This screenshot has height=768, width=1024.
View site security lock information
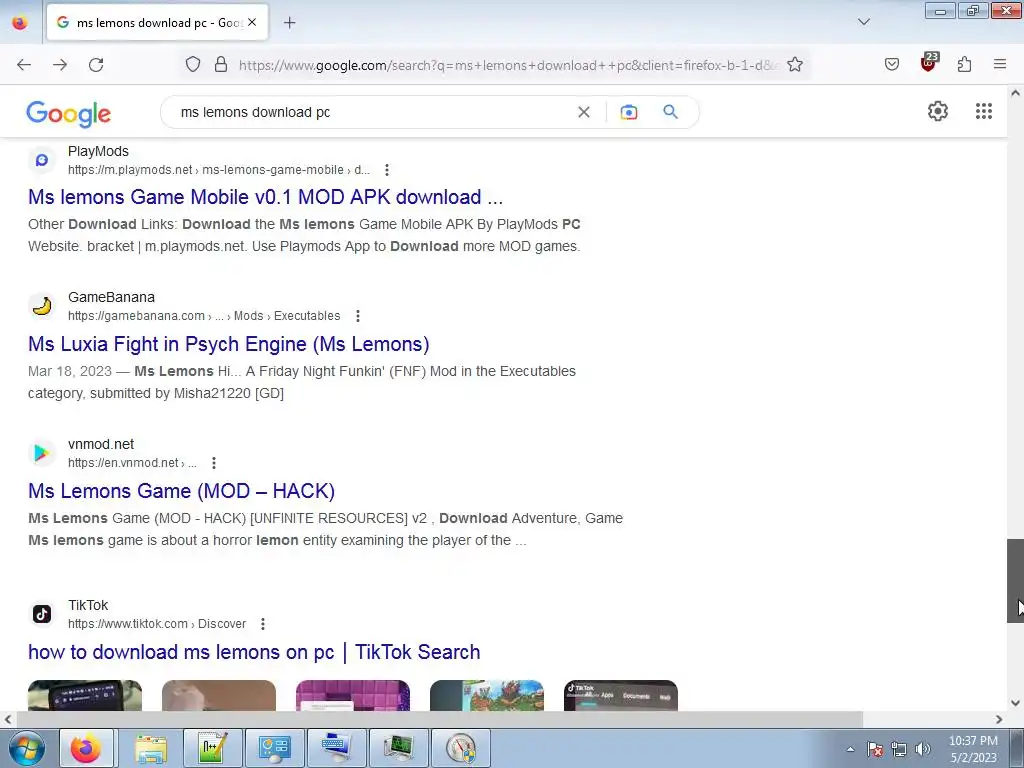221,65
